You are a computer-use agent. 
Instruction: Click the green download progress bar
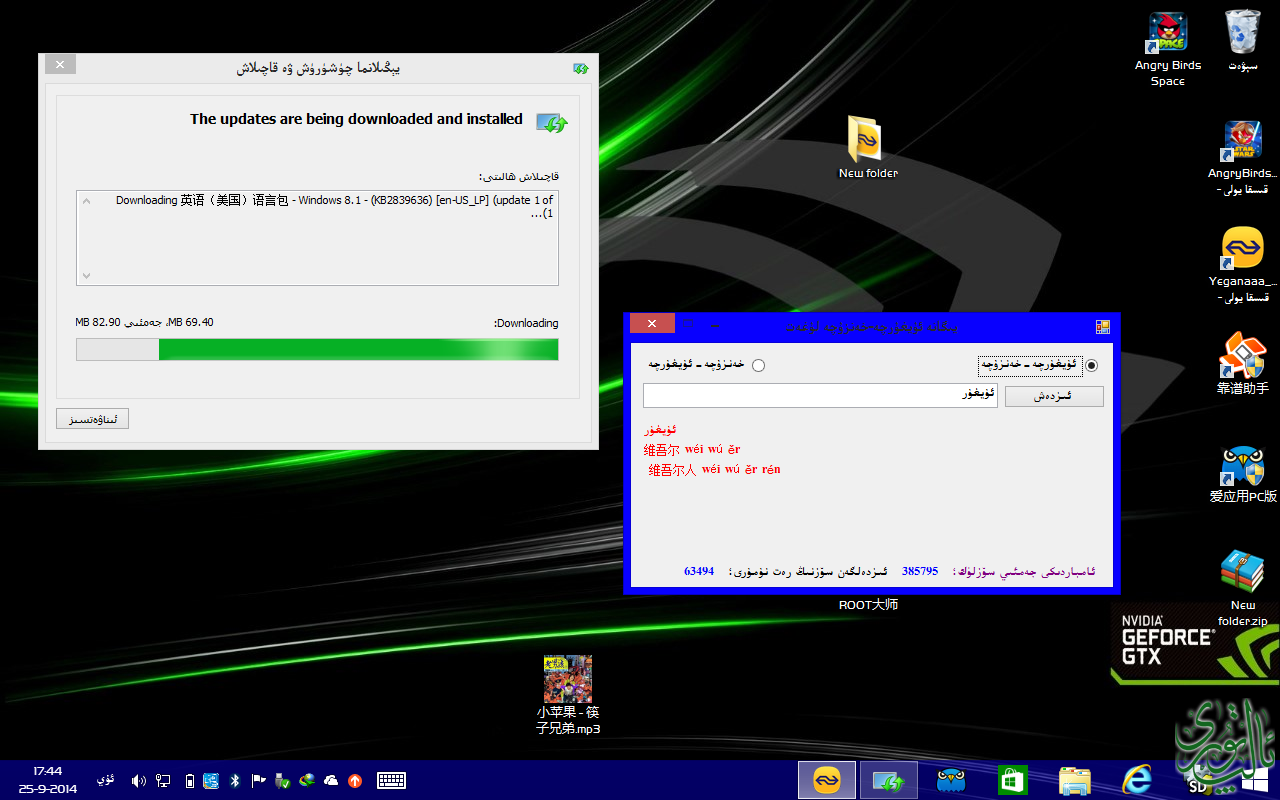coord(317,349)
